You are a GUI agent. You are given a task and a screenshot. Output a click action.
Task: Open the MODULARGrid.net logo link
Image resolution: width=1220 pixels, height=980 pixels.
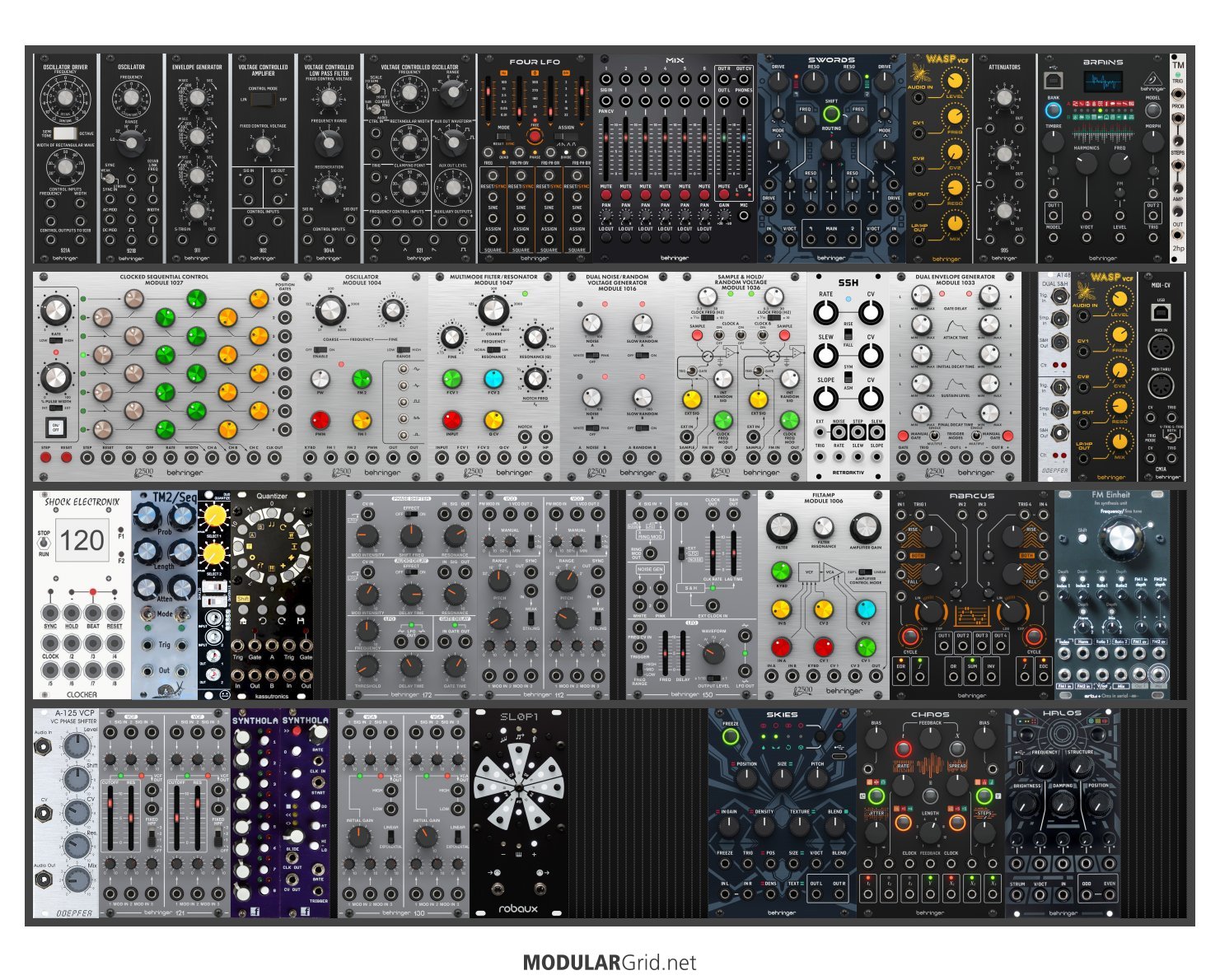(610, 963)
